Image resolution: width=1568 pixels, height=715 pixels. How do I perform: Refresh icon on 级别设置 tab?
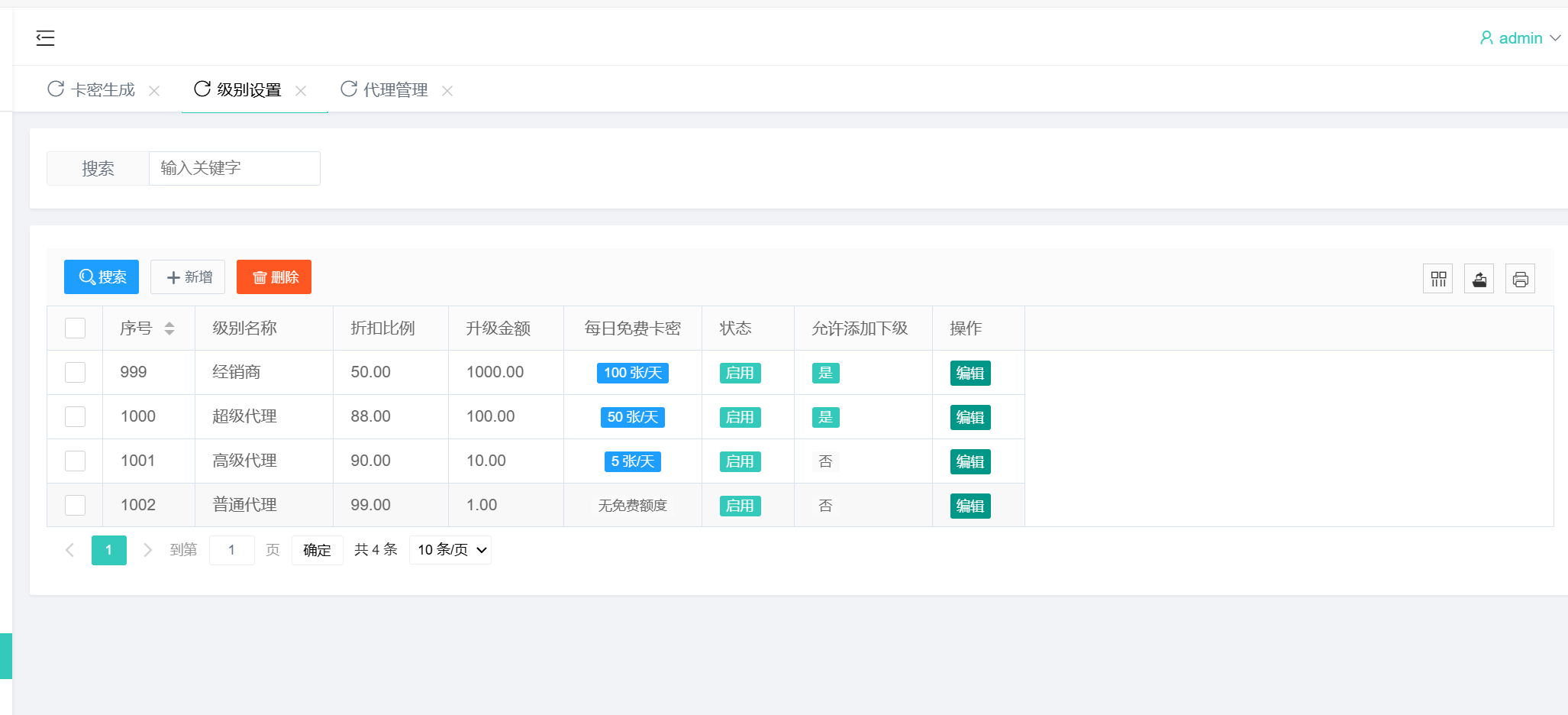pos(202,89)
